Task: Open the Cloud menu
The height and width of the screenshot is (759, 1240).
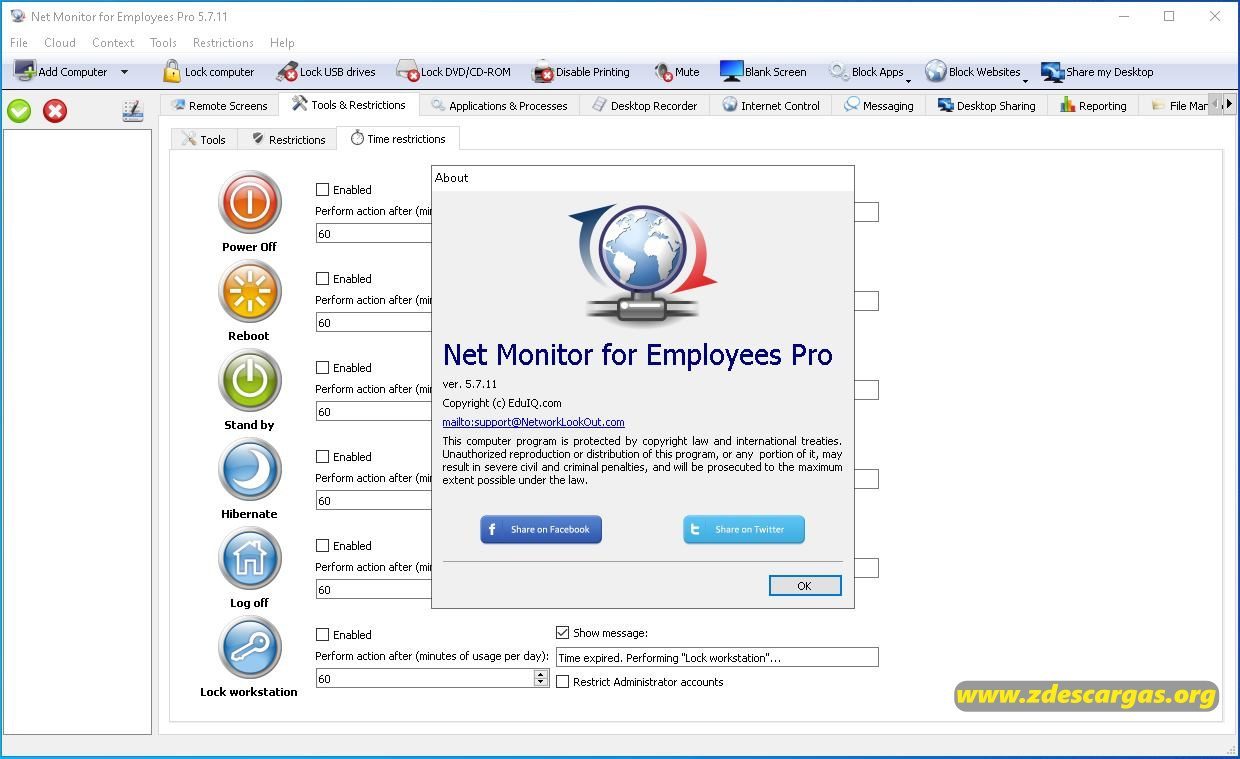Action: [60, 43]
